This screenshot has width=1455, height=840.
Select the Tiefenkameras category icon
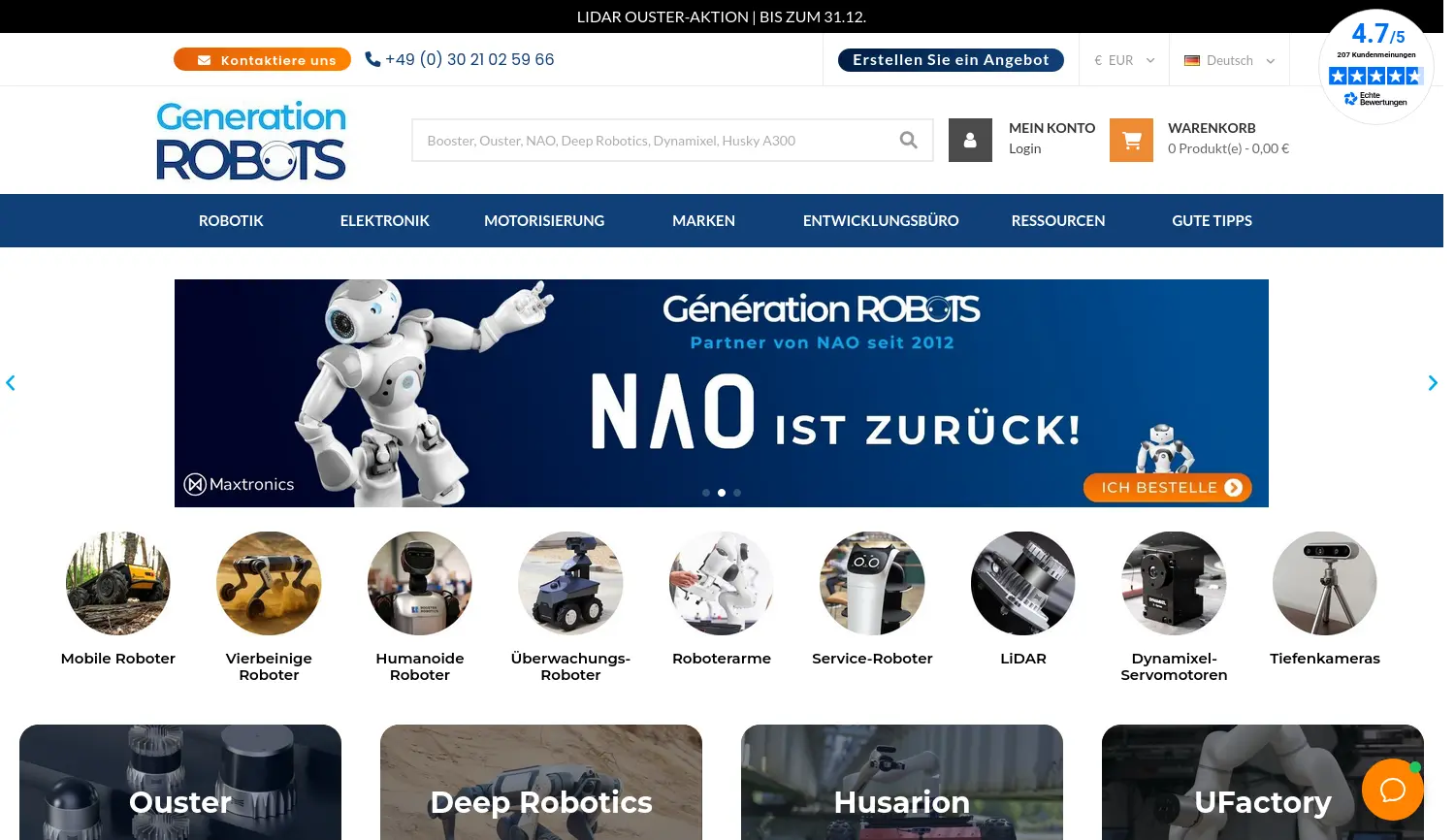[1324, 583]
